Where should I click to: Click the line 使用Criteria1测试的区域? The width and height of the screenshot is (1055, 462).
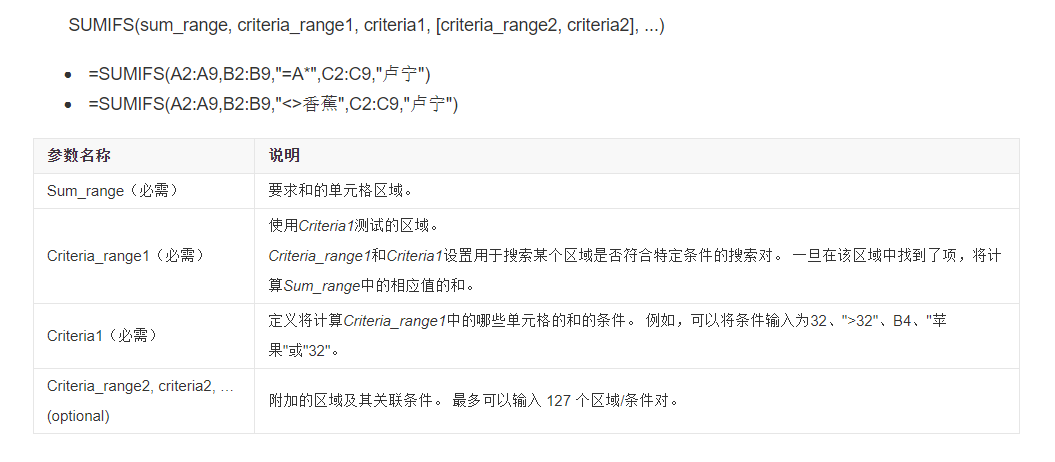(x=349, y=226)
